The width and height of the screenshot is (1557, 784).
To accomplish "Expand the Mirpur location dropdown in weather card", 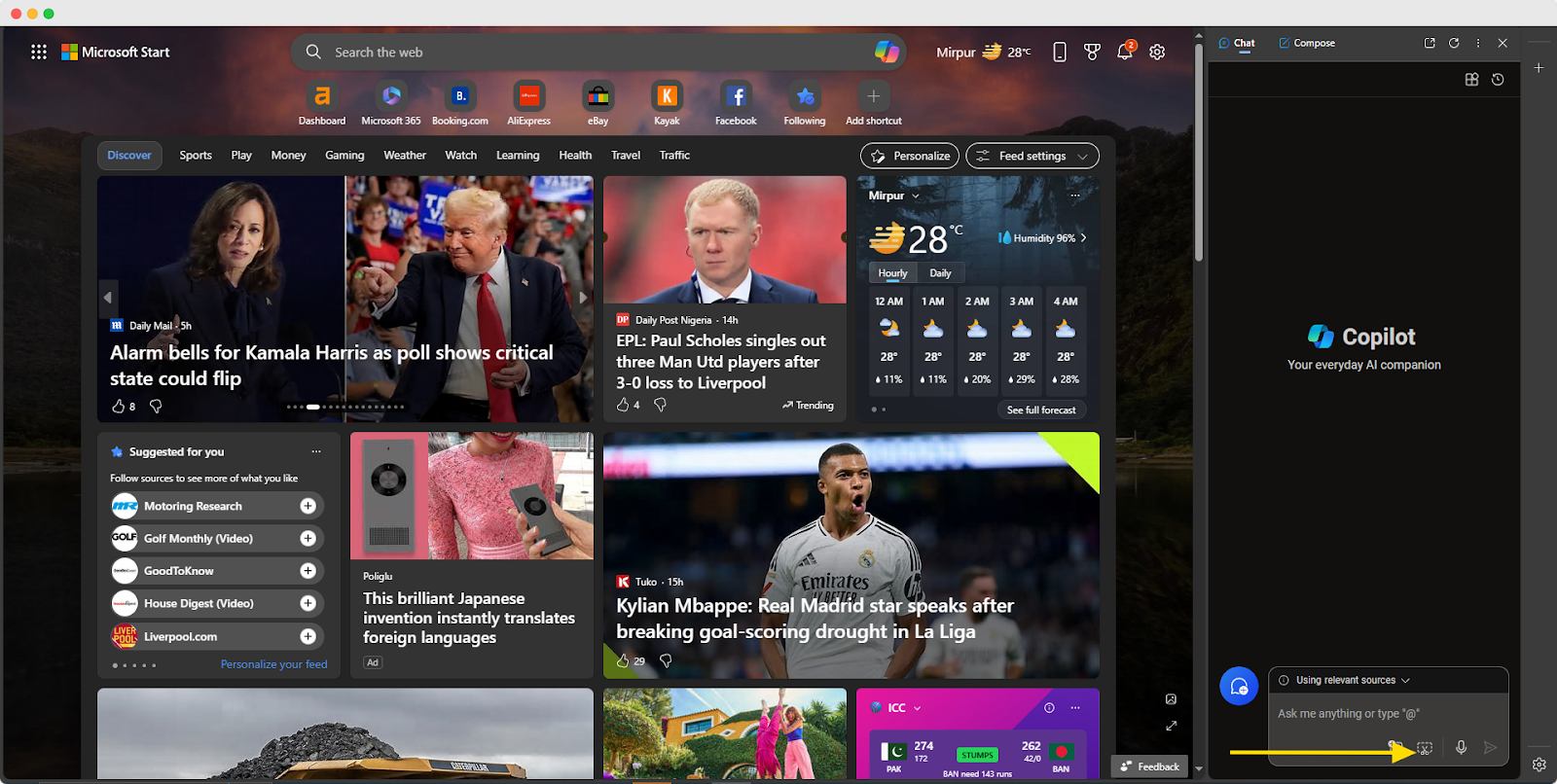I will (915, 196).
